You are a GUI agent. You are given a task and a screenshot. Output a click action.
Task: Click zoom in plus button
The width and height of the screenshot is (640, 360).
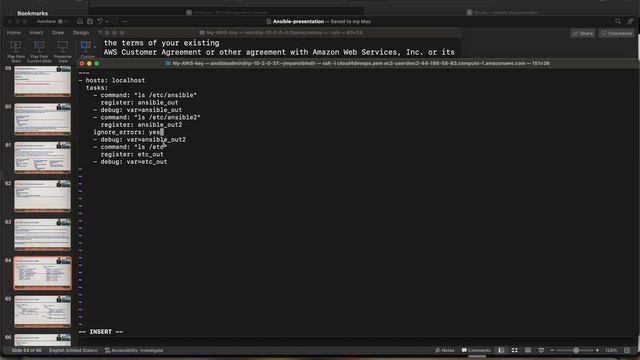[598, 350]
